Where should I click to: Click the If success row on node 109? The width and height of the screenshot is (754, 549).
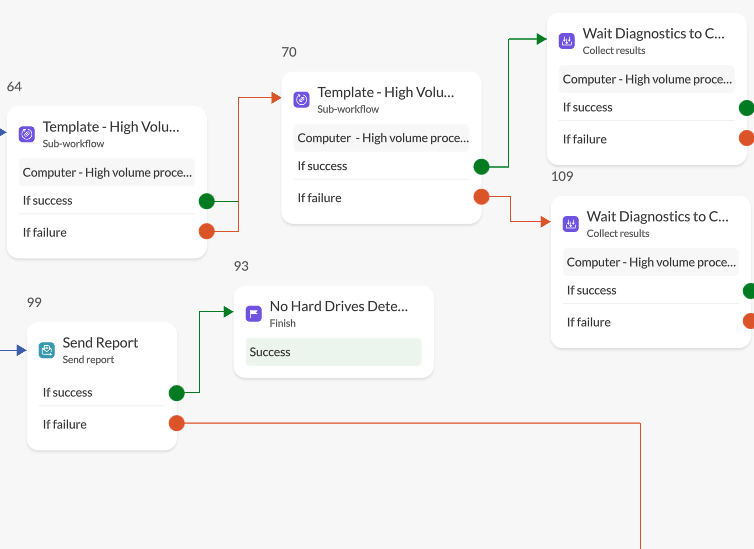(640, 291)
